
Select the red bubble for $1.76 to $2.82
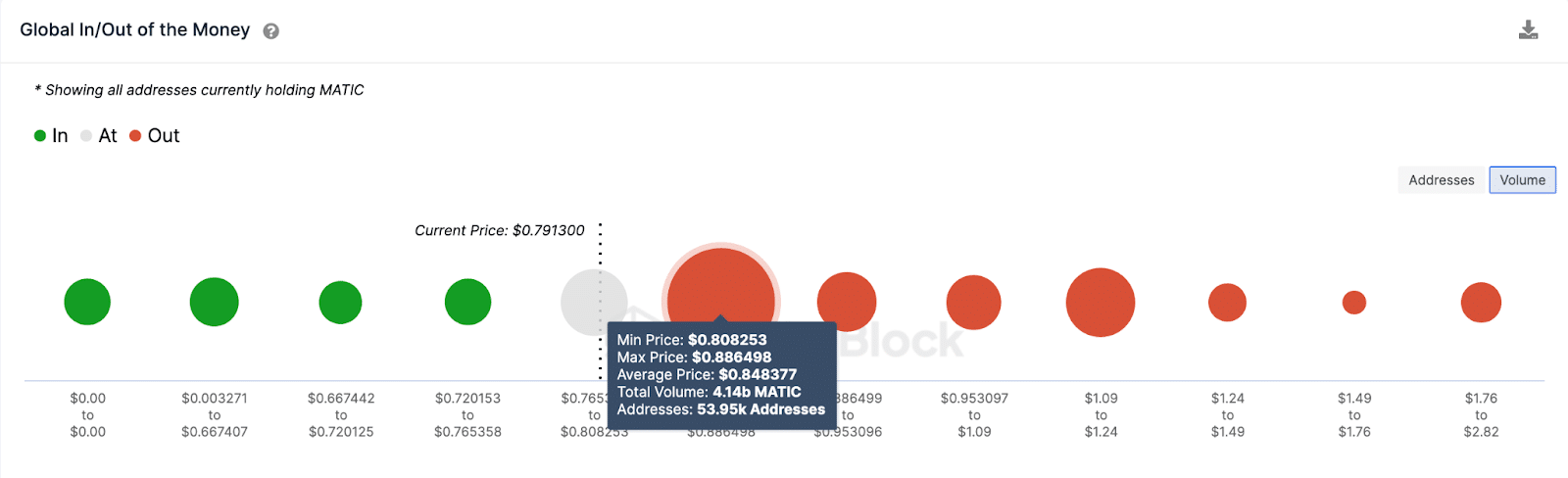coord(1481,303)
